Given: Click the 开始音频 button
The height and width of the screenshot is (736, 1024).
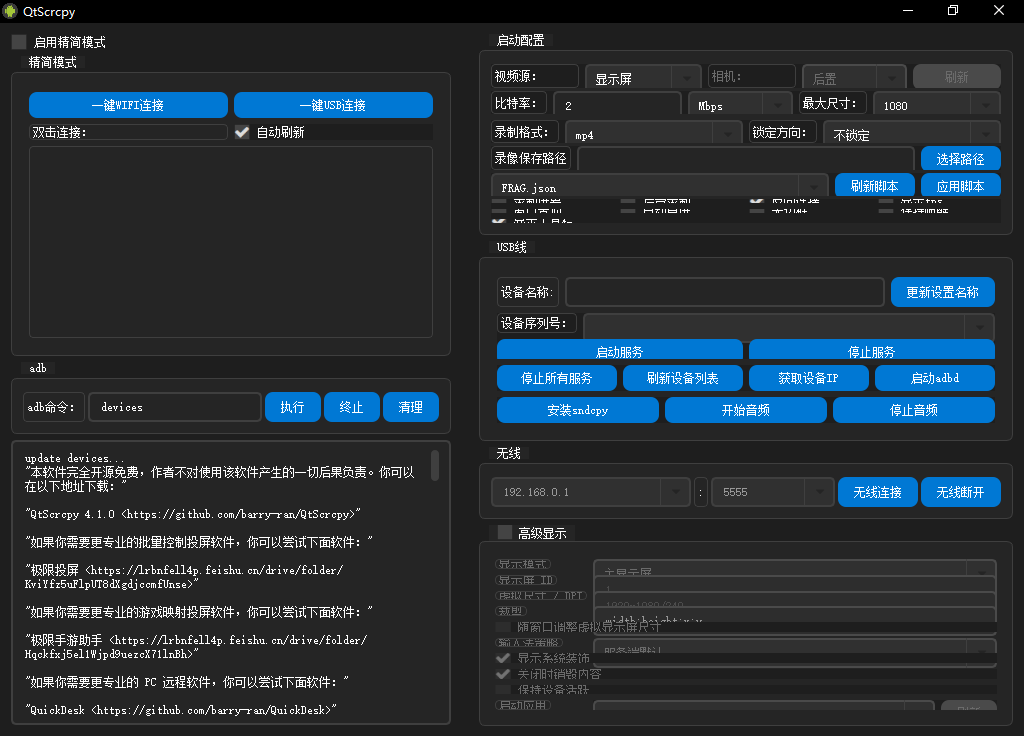Looking at the screenshot, I should [x=746, y=410].
